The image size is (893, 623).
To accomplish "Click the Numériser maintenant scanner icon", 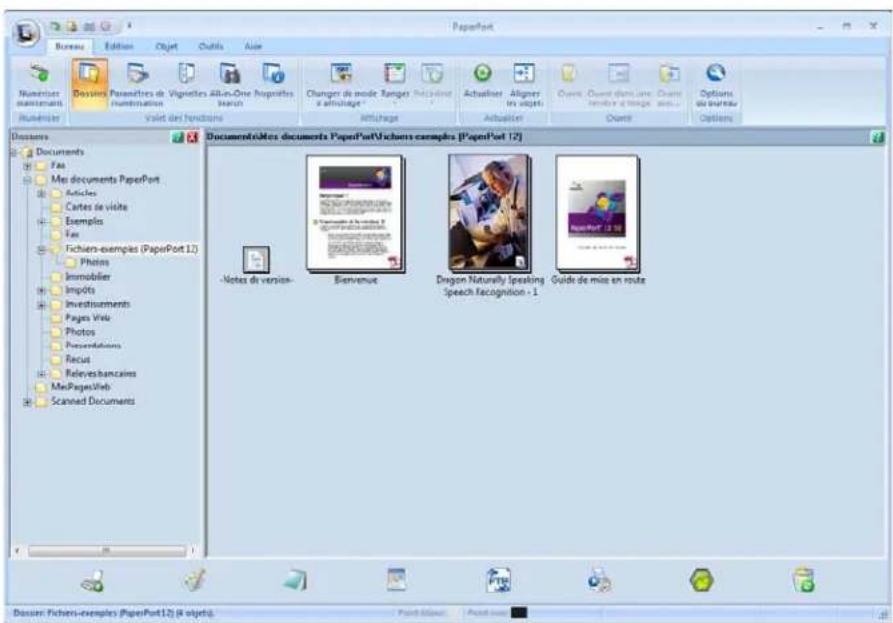I will pyautogui.click(x=39, y=74).
